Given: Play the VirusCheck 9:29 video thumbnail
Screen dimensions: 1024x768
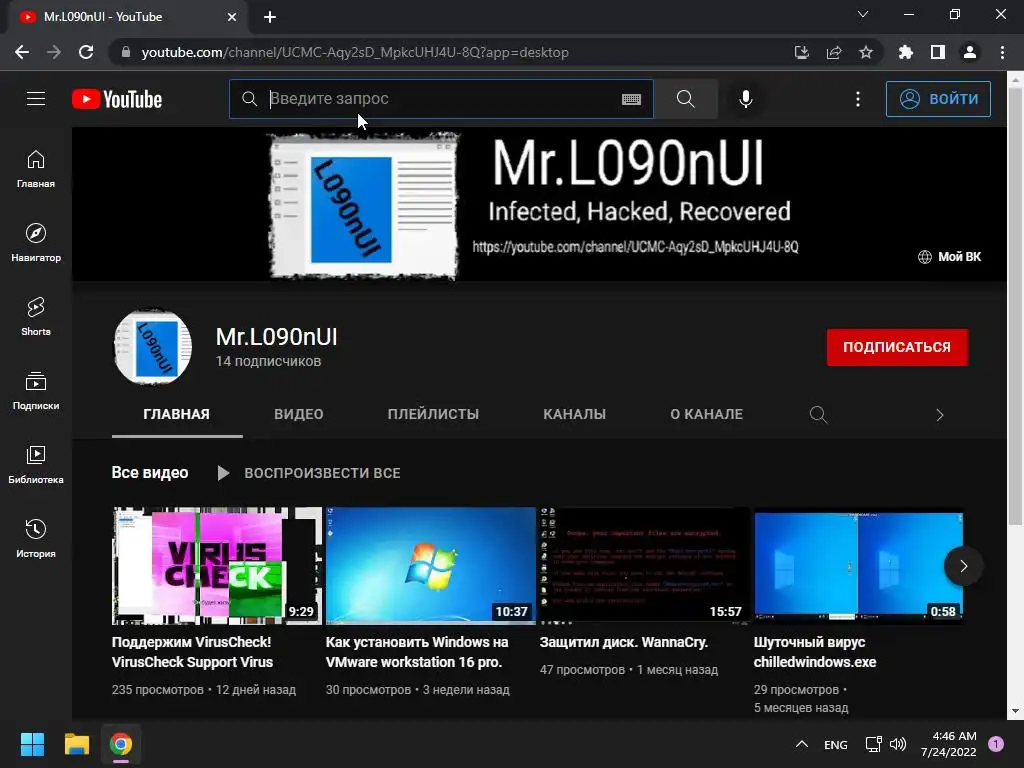Looking at the screenshot, I should coord(217,566).
